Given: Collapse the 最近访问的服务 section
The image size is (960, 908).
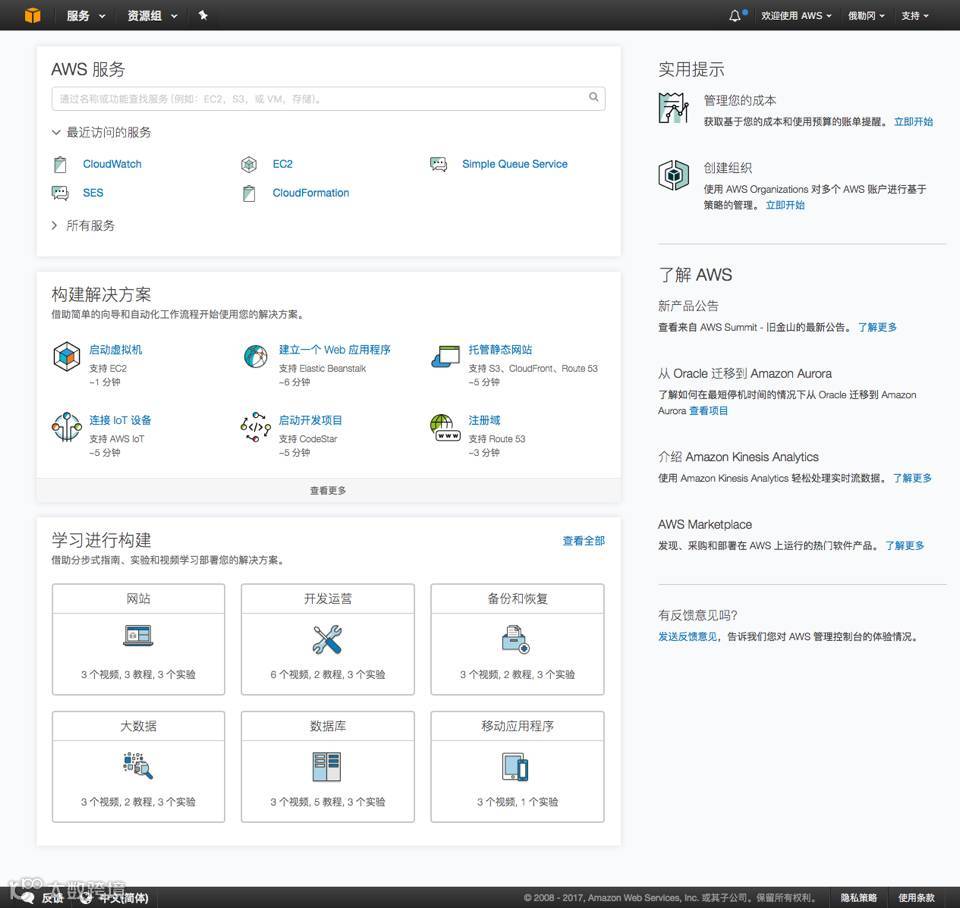Looking at the screenshot, I should coord(102,132).
